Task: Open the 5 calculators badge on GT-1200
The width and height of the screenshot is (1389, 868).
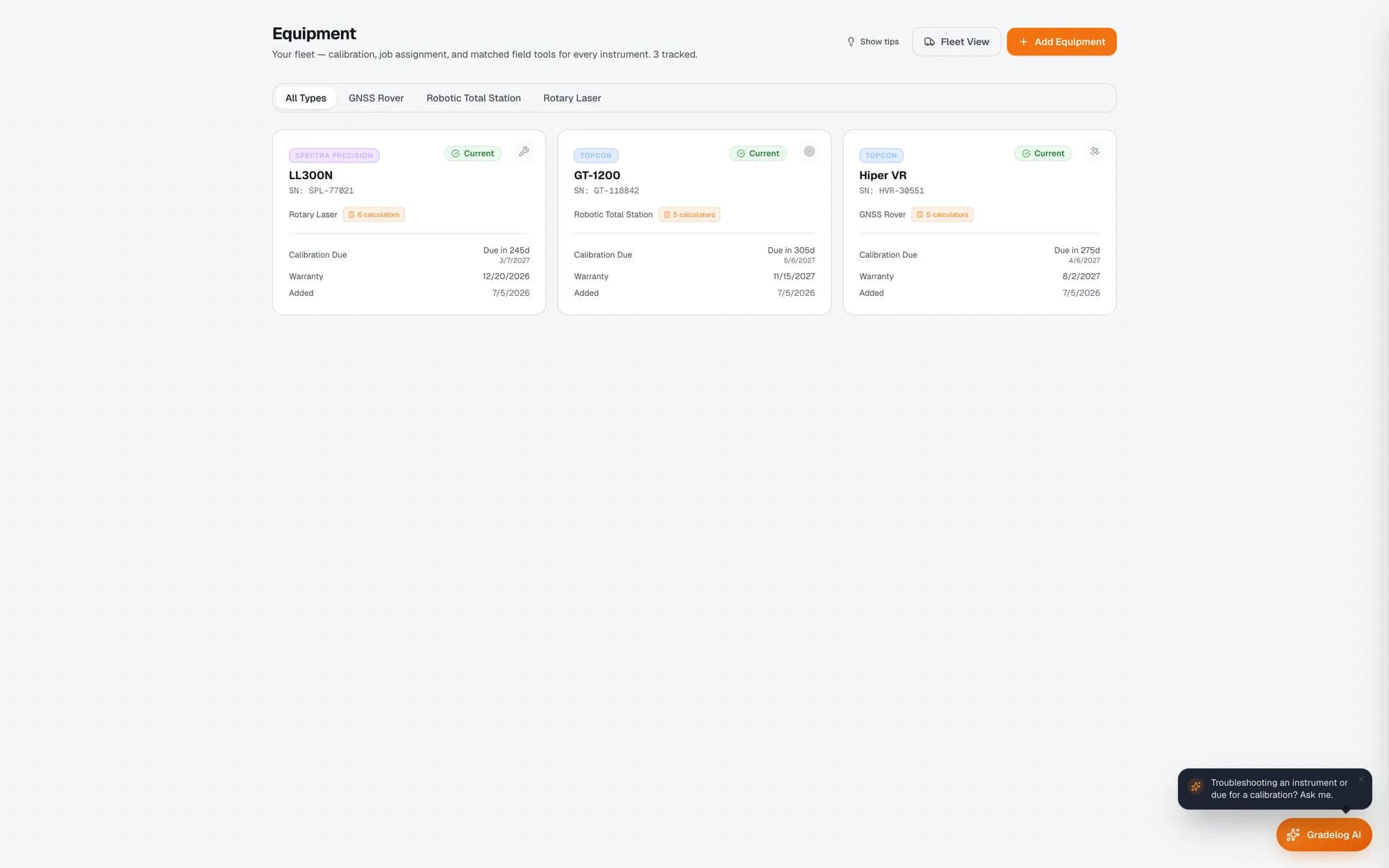Action: 689,215
